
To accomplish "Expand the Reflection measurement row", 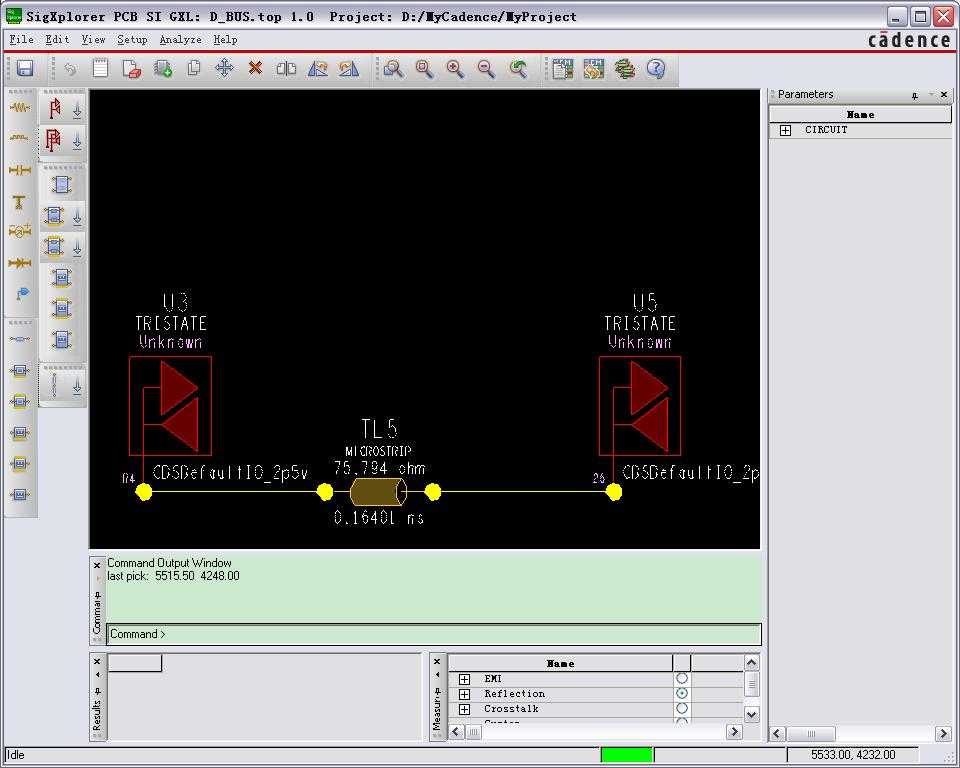I will [x=465, y=694].
